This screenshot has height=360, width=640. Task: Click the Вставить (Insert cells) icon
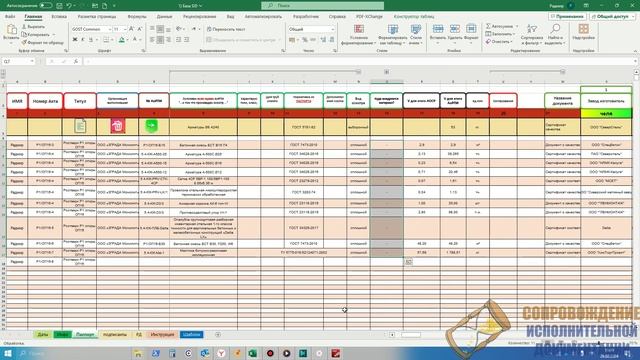click(438, 29)
